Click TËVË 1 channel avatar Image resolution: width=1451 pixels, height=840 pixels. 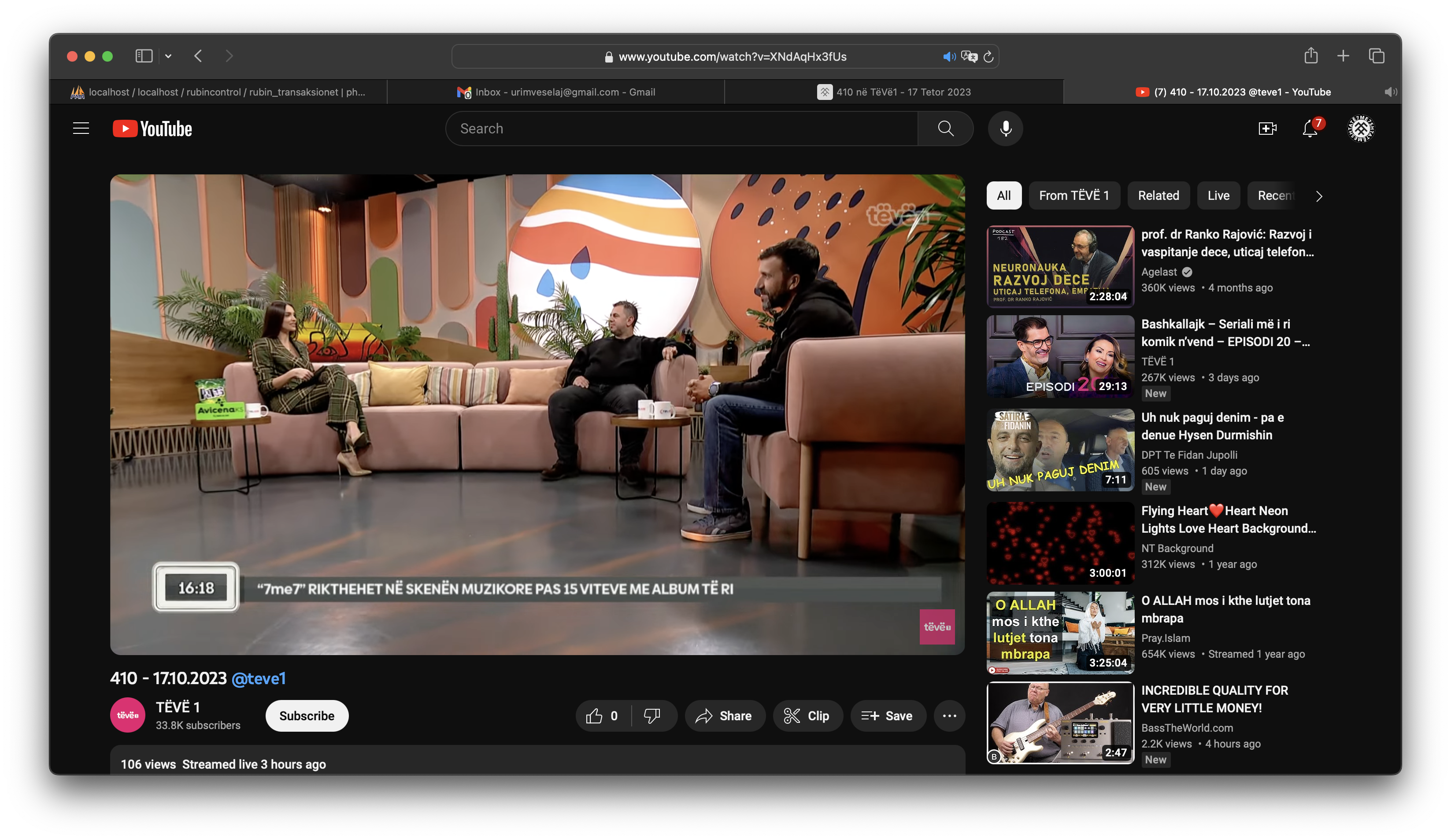pyautogui.click(x=127, y=715)
